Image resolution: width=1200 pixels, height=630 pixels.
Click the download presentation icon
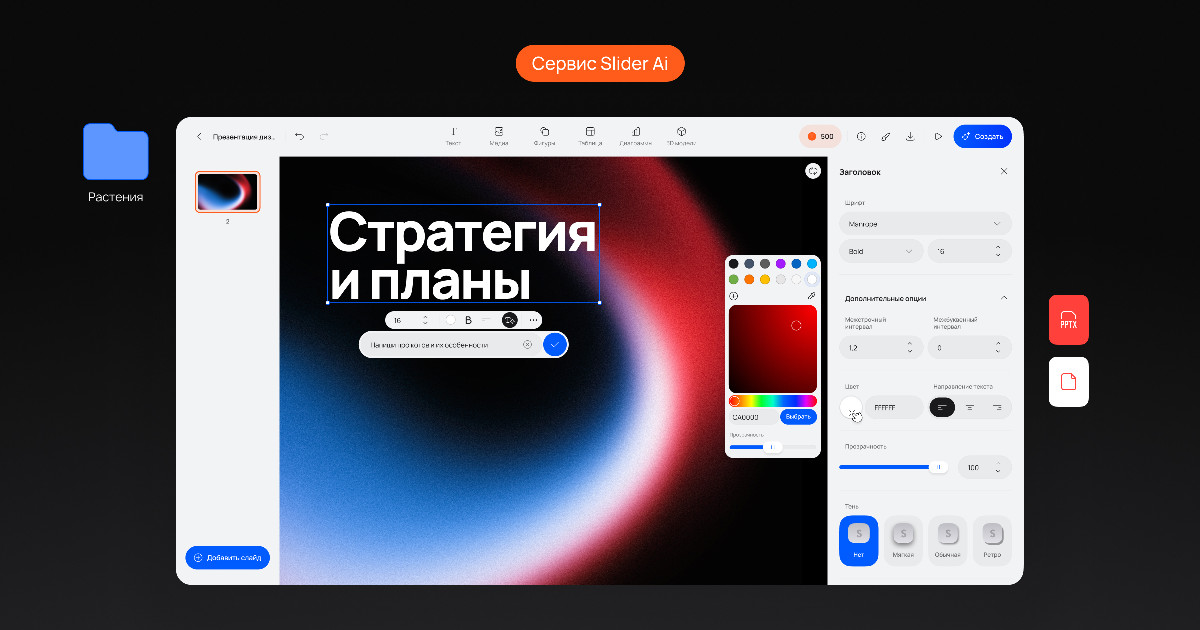pos(910,136)
